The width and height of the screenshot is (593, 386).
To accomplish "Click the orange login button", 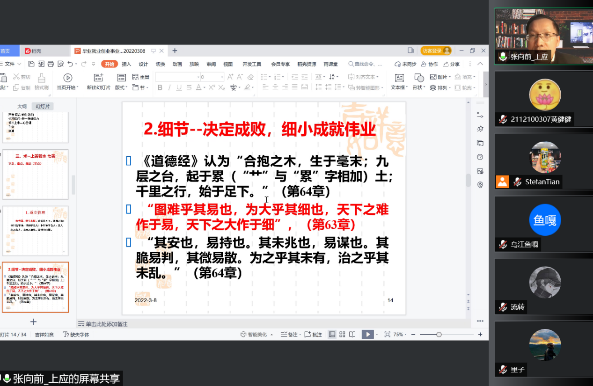I will [x=436, y=51].
